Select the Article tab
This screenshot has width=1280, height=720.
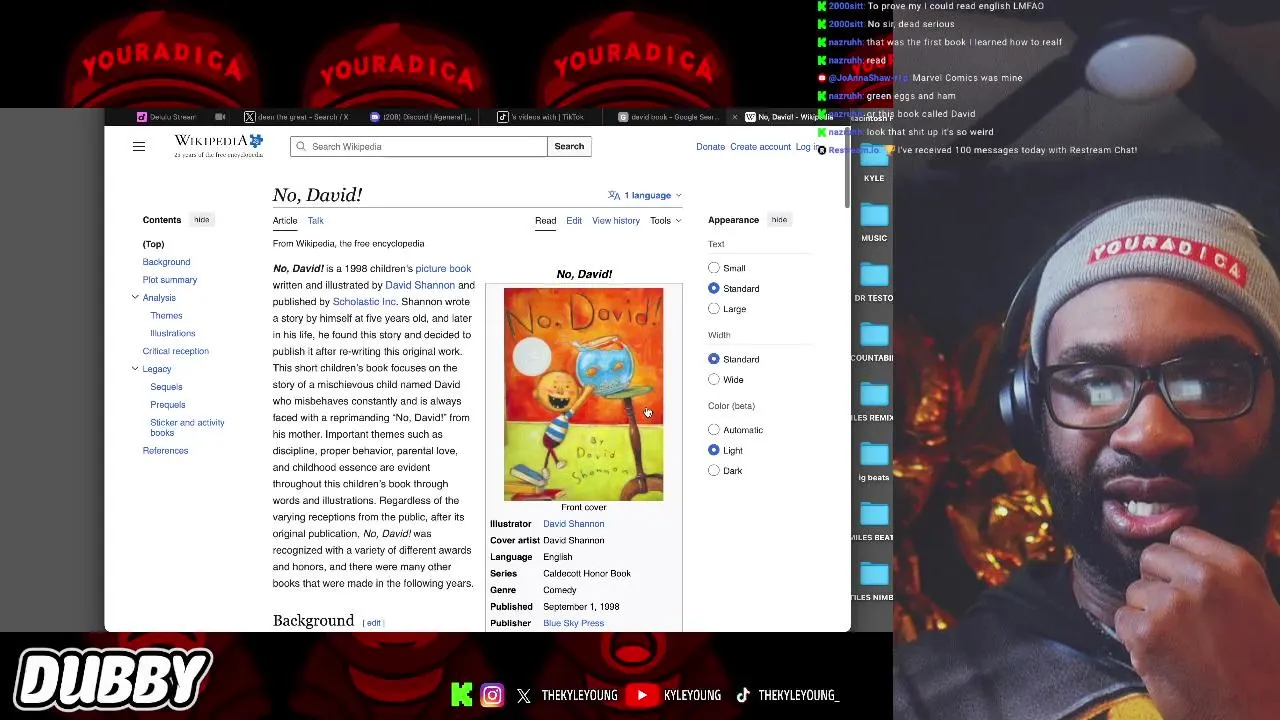click(285, 220)
